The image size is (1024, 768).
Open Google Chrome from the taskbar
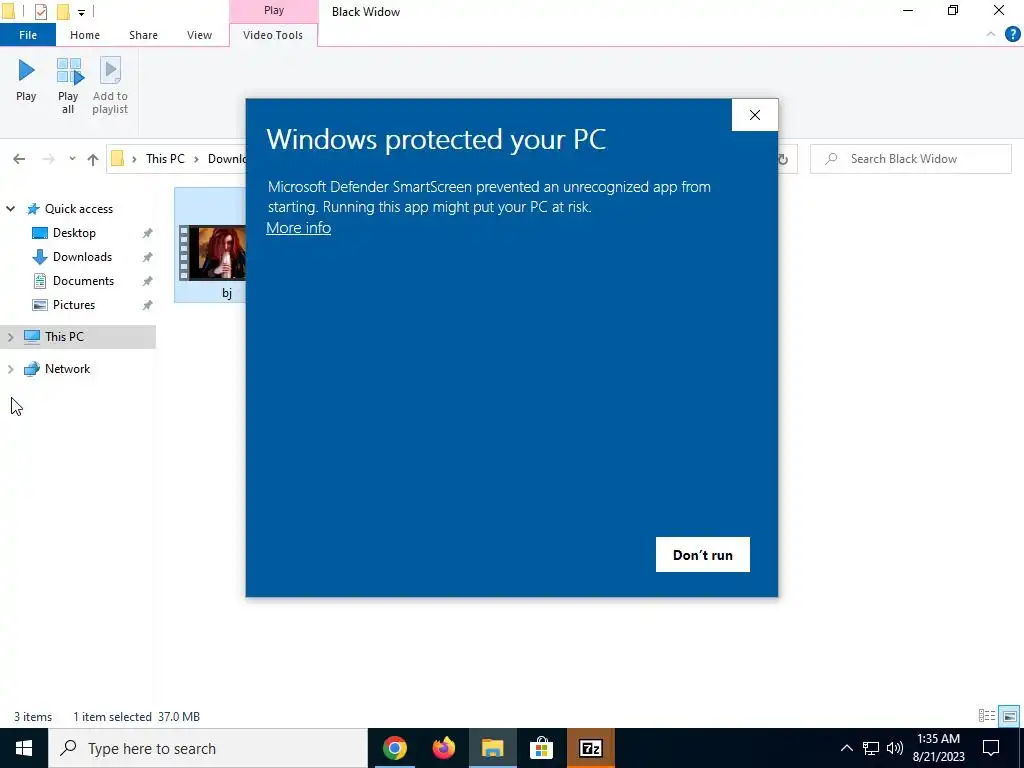point(394,748)
